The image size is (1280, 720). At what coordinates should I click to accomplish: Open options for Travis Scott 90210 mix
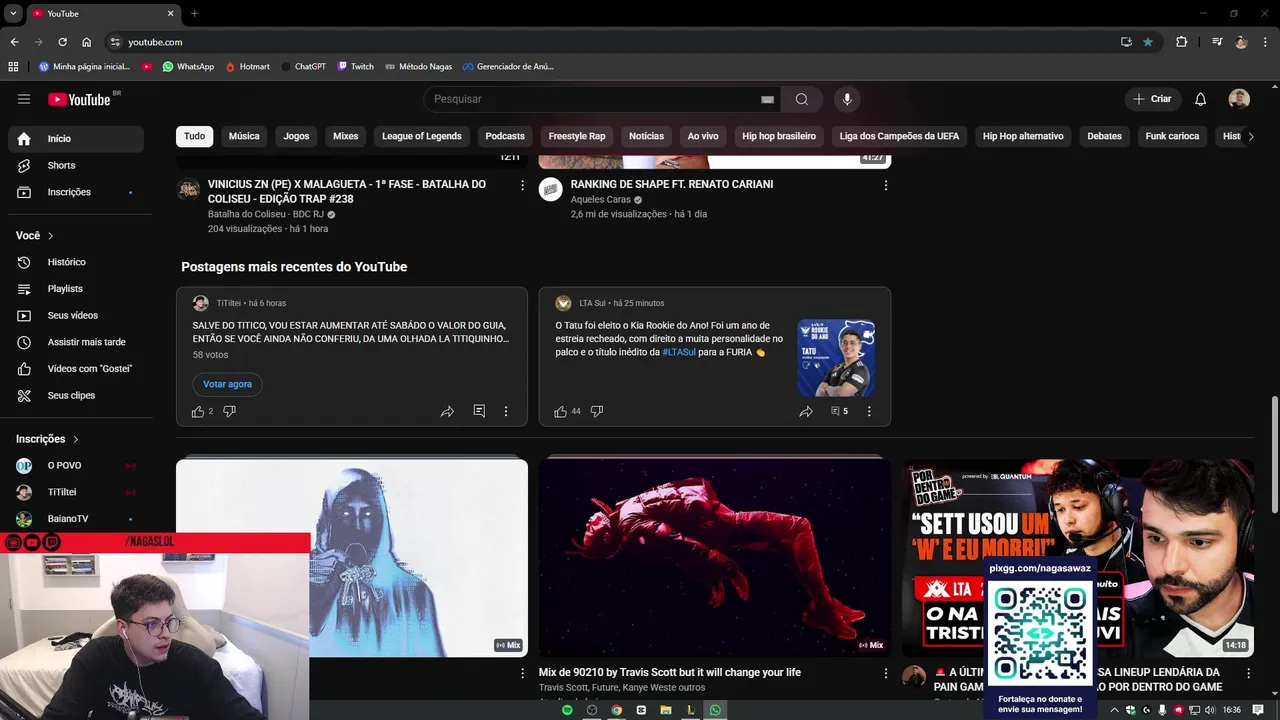pyautogui.click(x=885, y=674)
